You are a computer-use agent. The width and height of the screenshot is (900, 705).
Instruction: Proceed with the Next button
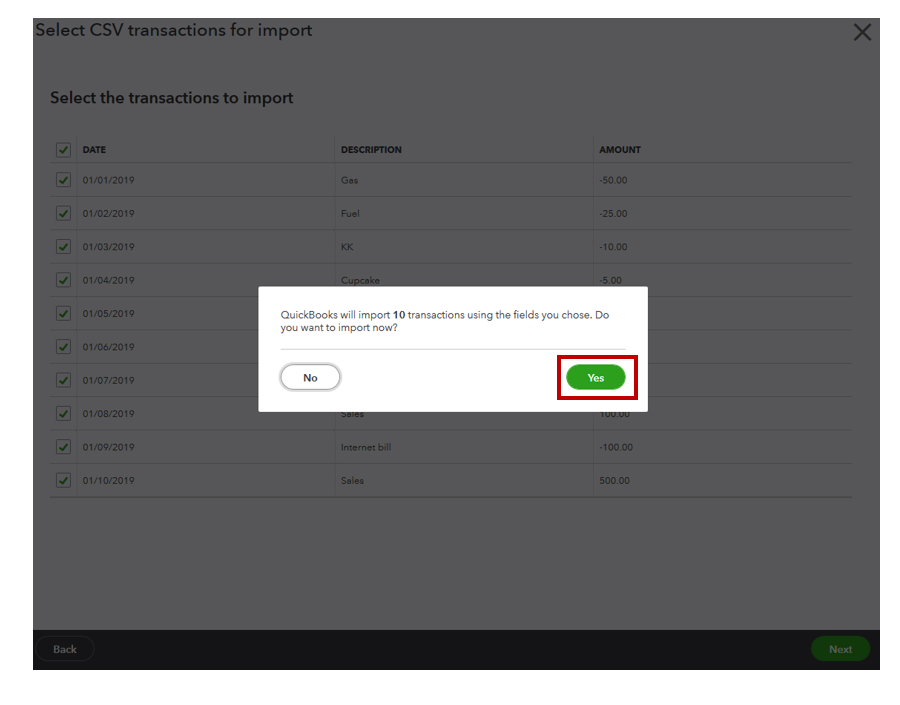840,649
